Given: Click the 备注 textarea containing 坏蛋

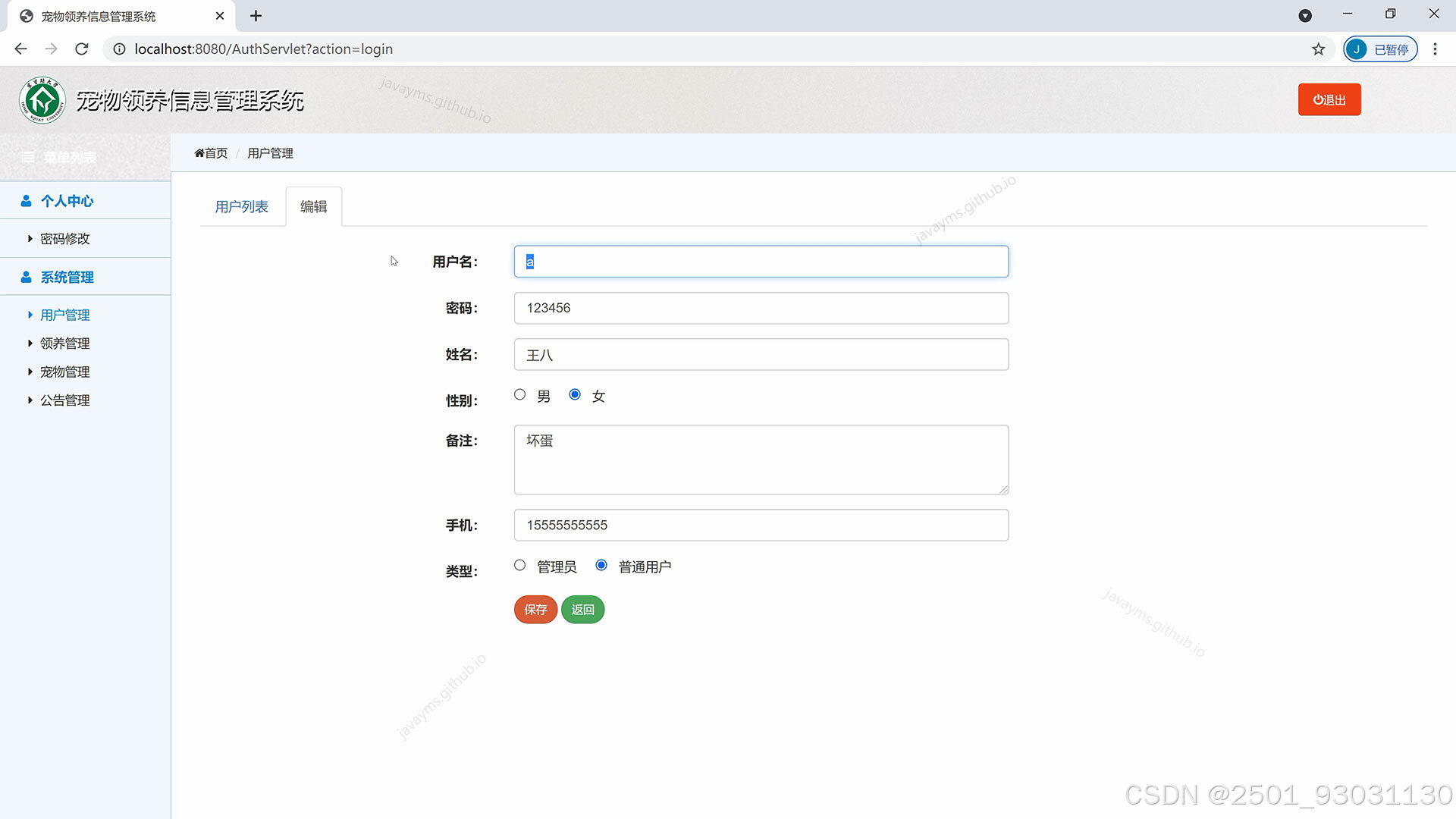Looking at the screenshot, I should (x=761, y=460).
